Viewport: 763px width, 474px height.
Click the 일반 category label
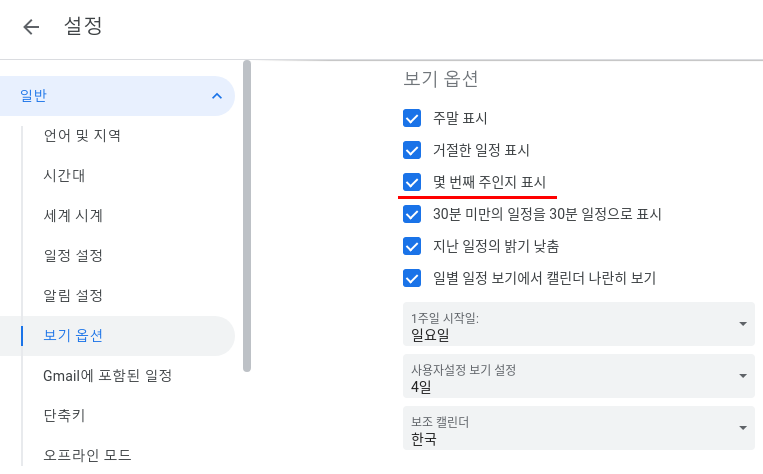(x=33, y=95)
